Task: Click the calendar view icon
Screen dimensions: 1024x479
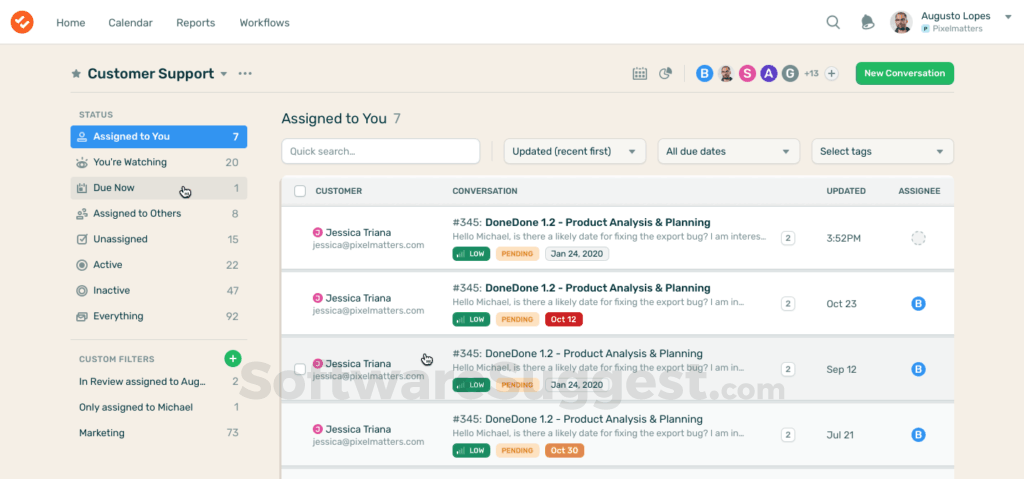Action: 640,73
